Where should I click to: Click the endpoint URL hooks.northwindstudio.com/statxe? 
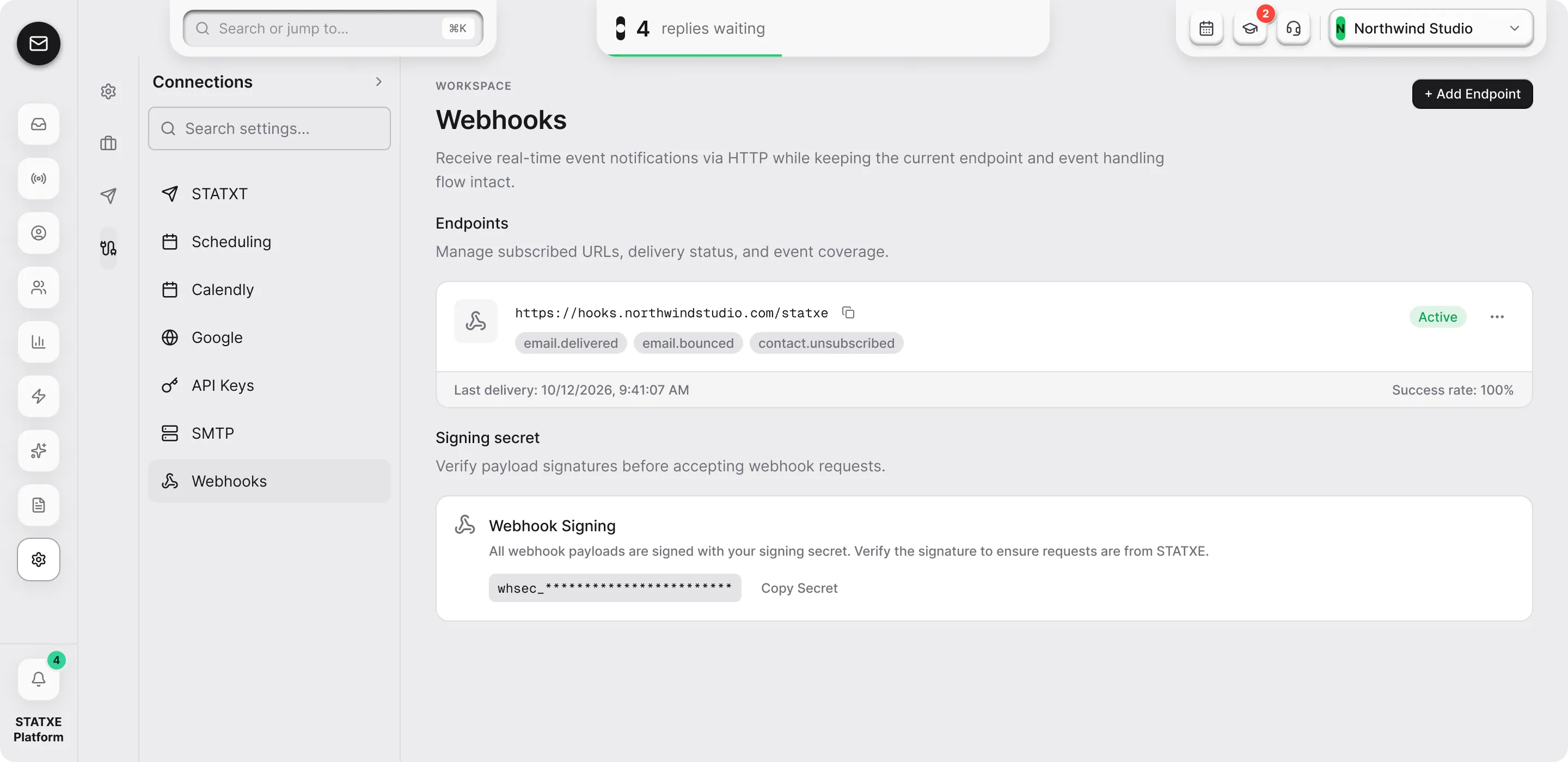pyautogui.click(x=671, y=313)
